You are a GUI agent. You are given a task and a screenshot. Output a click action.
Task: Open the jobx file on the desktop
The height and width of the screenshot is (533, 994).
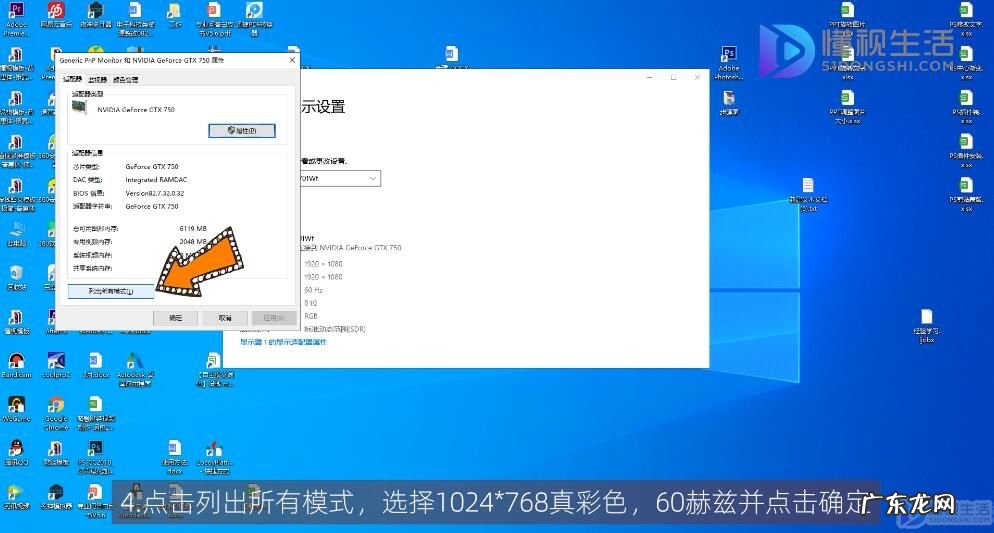point(926,325)
